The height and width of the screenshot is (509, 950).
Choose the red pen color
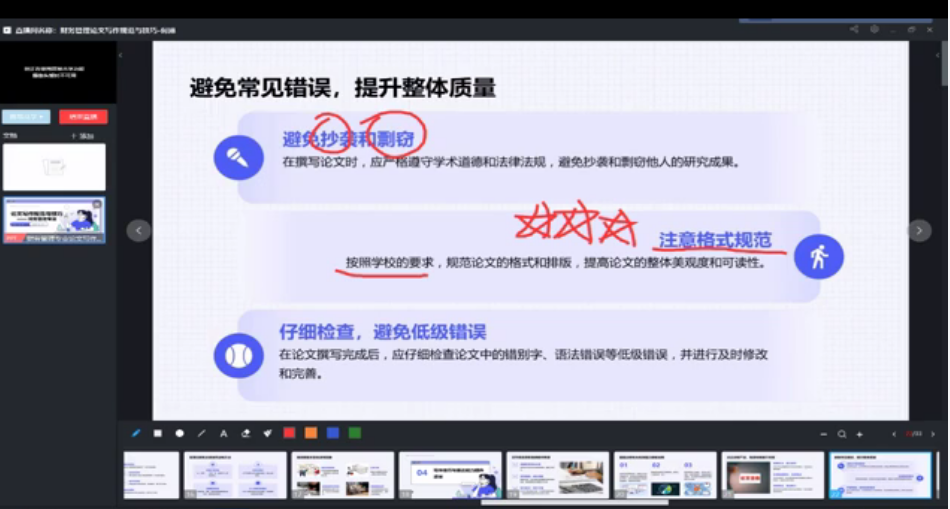coord(289,433)
